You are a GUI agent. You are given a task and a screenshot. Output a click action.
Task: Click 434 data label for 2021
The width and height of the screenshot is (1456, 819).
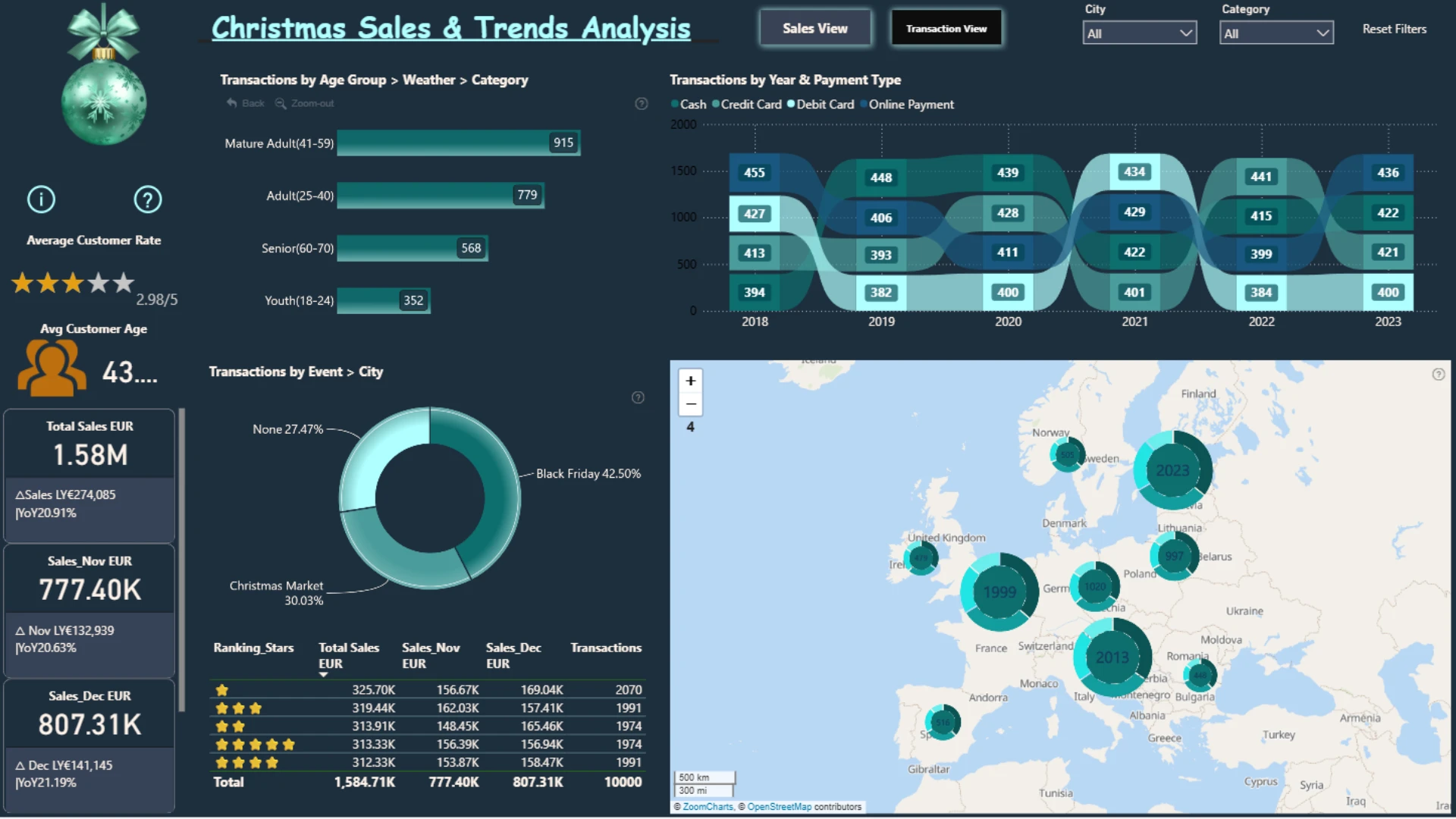[x=1134, y=172]
